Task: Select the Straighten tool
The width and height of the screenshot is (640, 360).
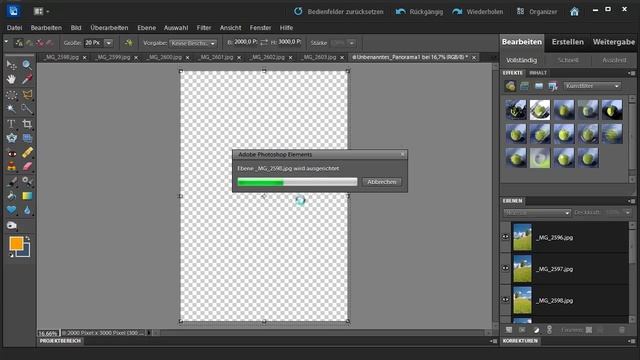Action: [x=27, y=138]
